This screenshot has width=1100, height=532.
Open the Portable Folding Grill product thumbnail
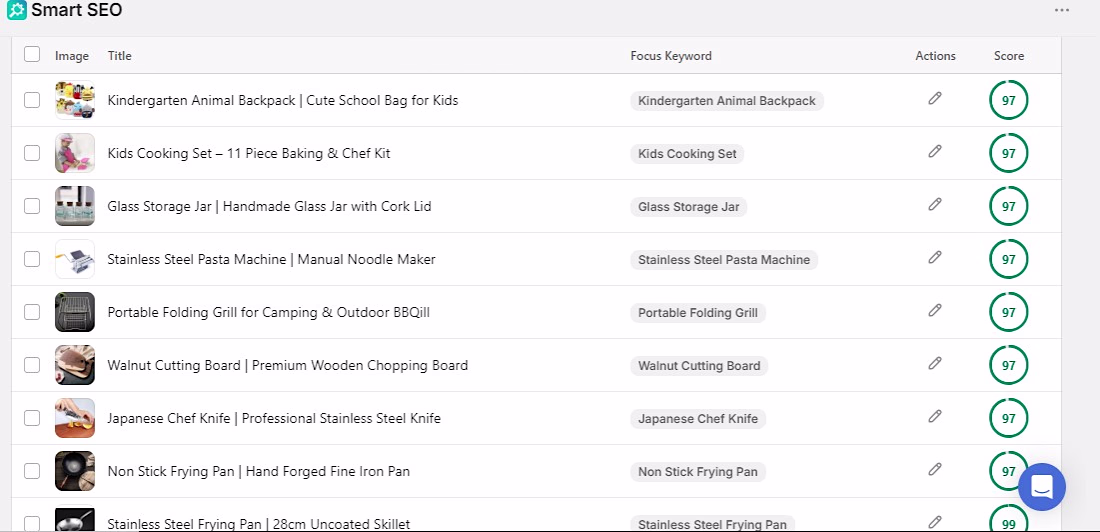tap(75, 312)
